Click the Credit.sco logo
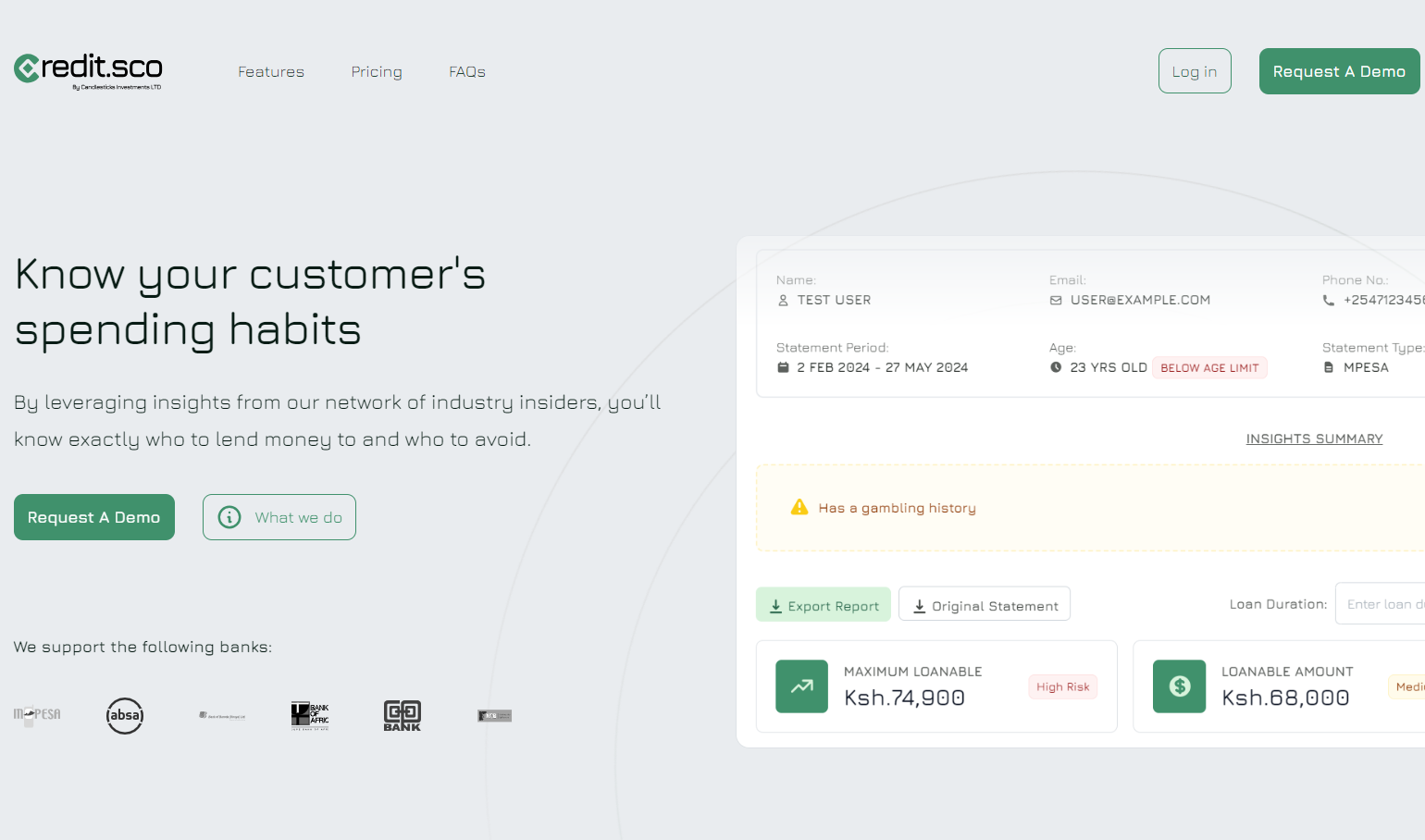Screen dimensions: 1425x840 [88, 69]
